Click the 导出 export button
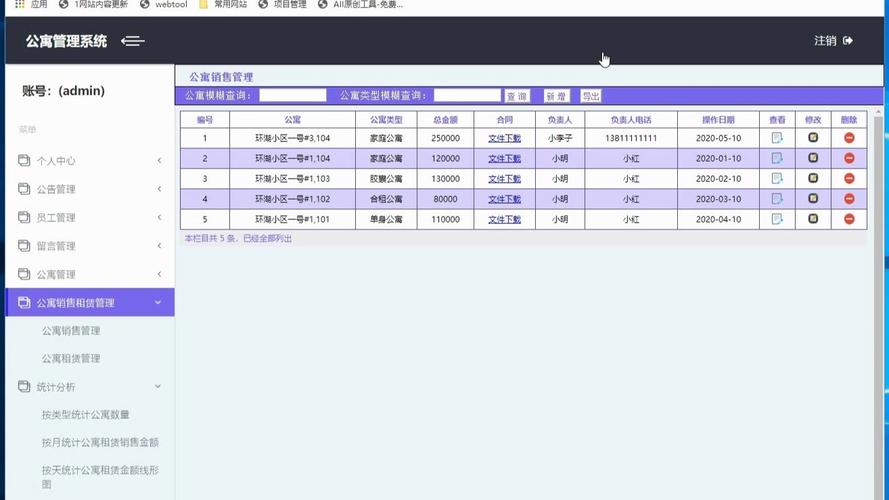This screenshot has height=500, width=889. (591, 96)
